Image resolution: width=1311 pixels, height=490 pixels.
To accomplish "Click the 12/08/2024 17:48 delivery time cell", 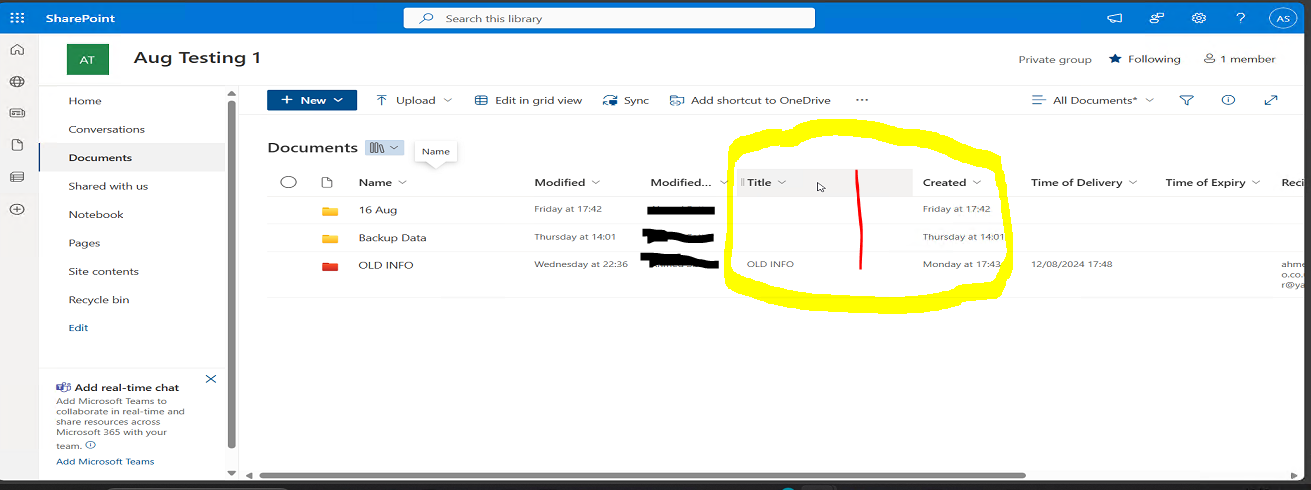I will tap(1072, 265).
